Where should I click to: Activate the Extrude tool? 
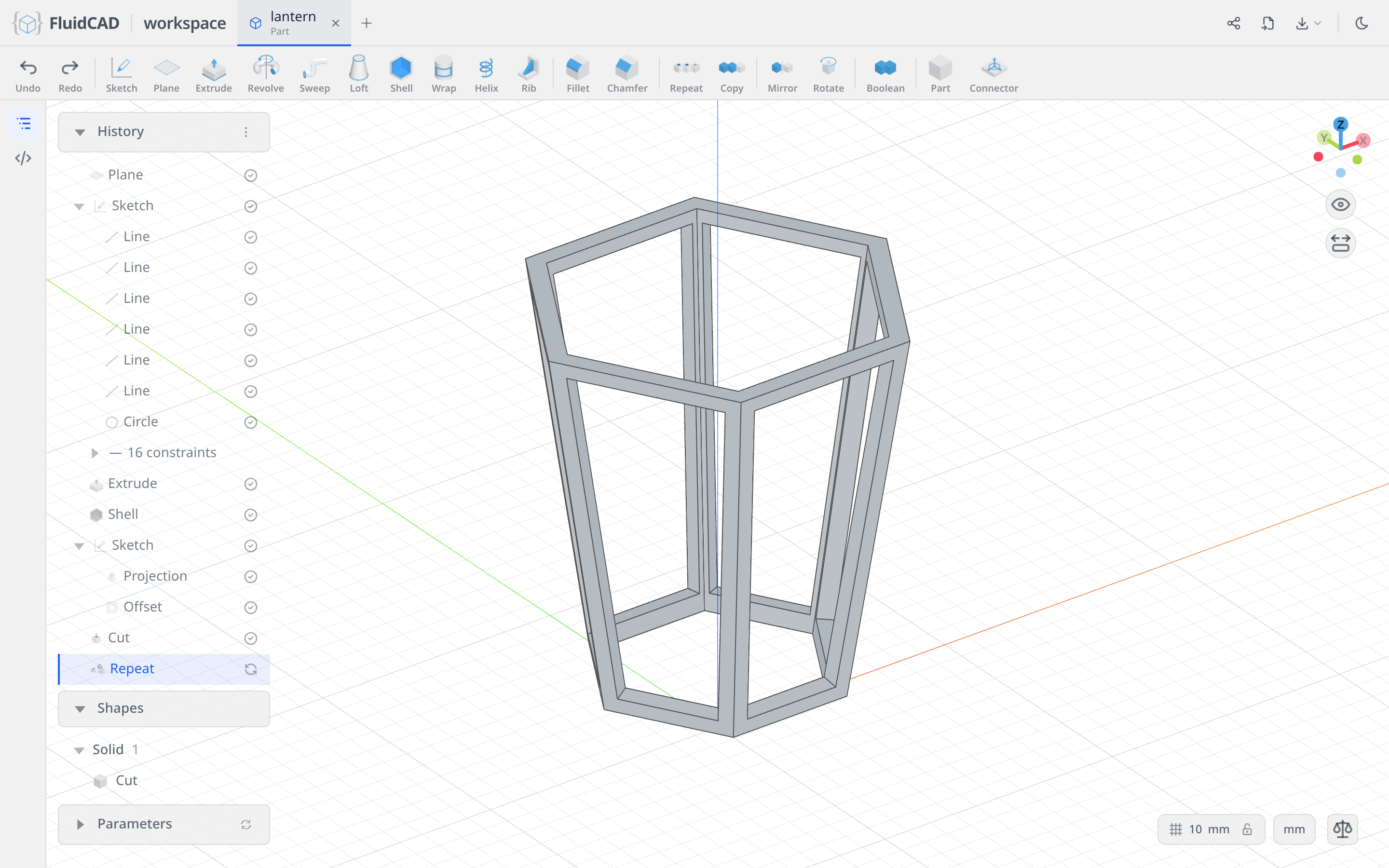tap(214, 75)
